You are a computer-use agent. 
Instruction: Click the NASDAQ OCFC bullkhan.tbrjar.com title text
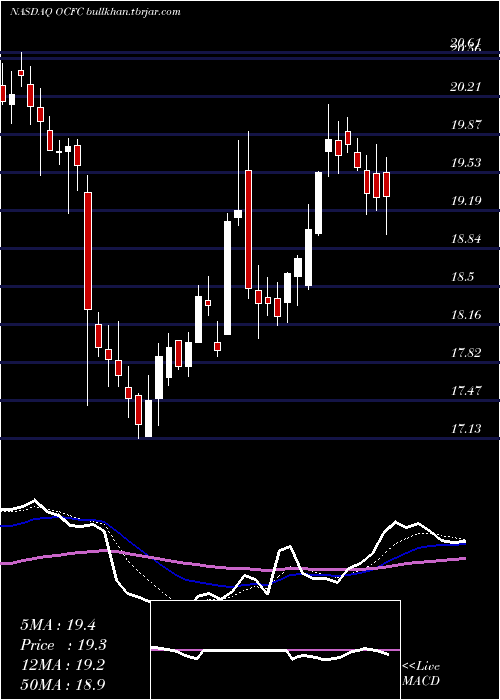point(95,12)
